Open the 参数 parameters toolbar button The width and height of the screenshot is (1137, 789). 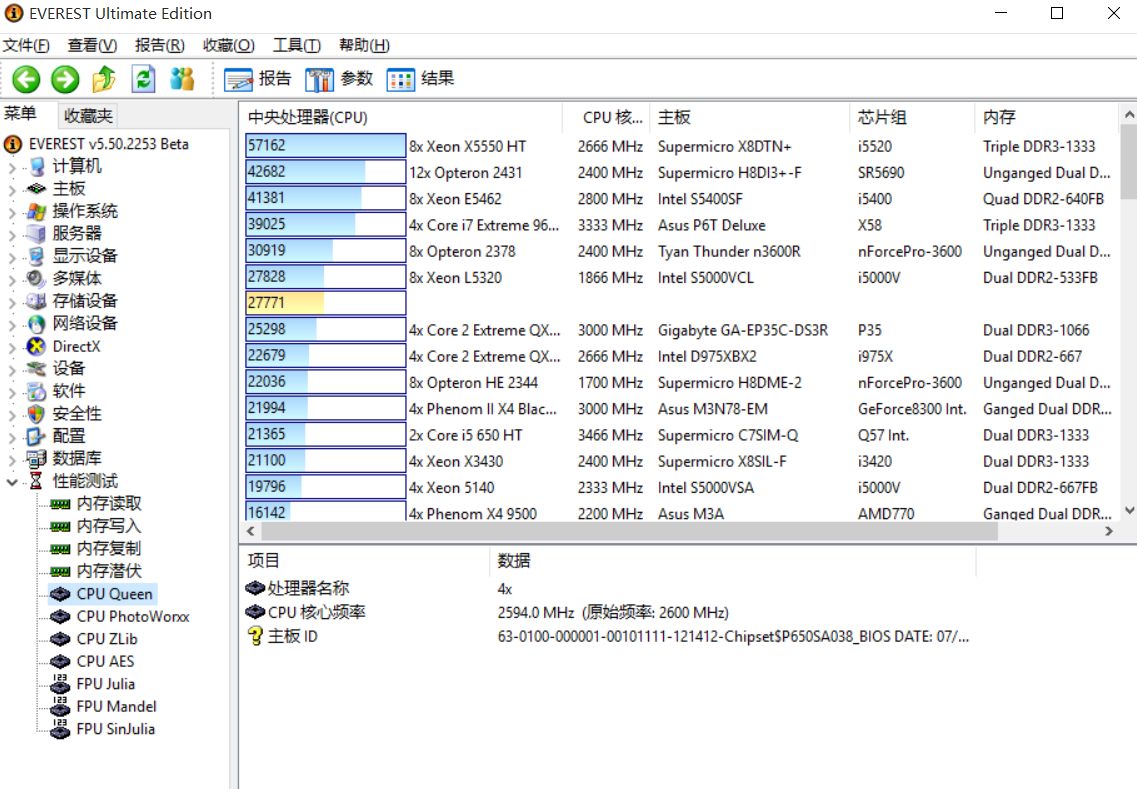pos(339,79)
